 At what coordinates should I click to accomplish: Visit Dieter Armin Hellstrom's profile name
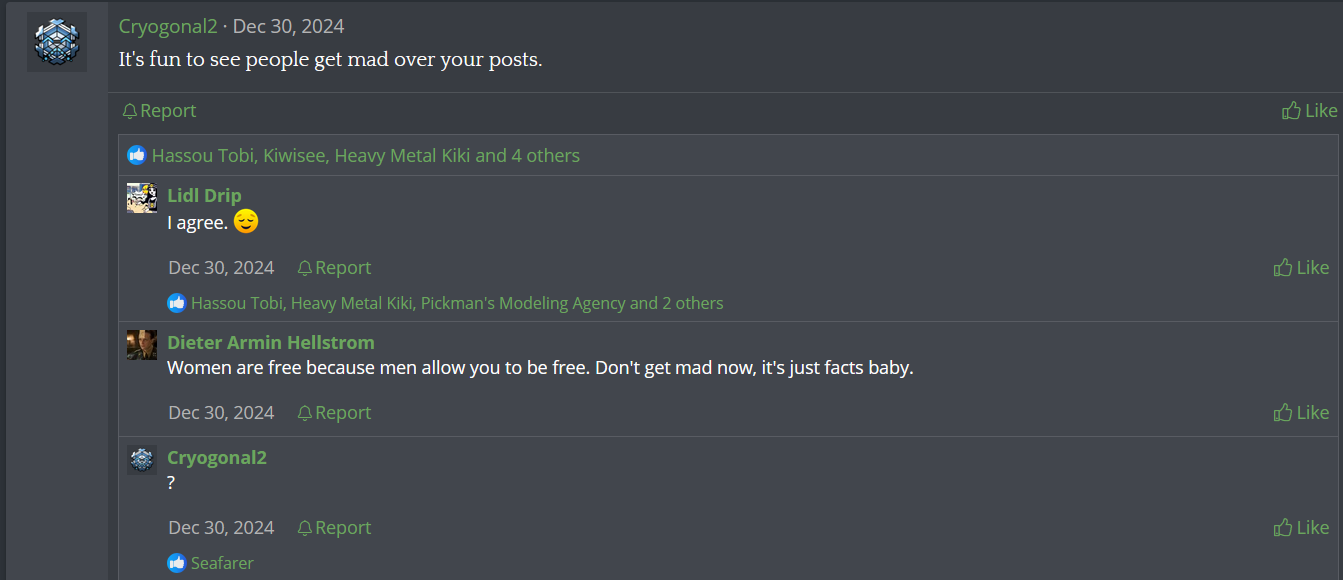click(x=271, y=342)
